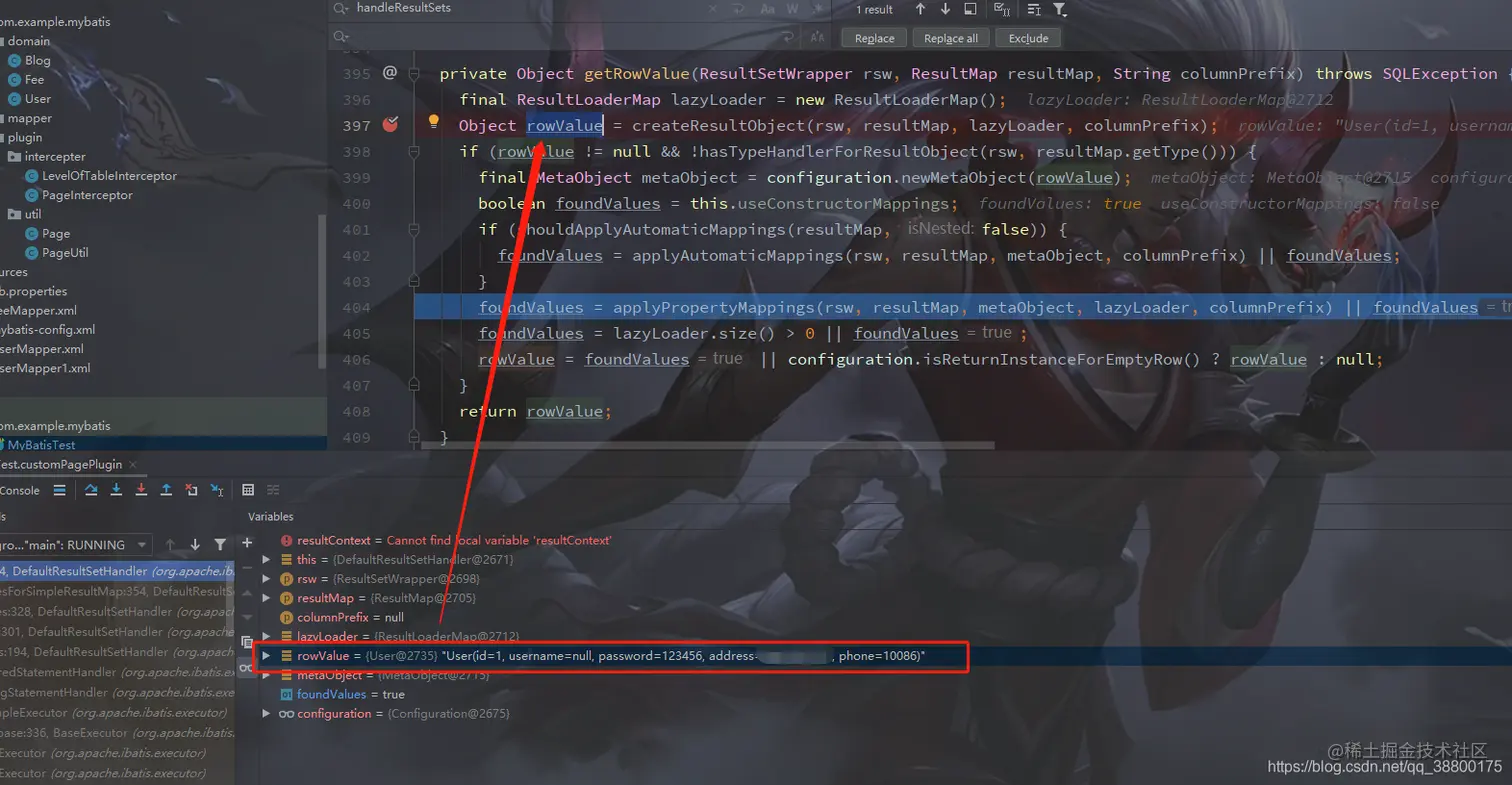
Task: Click the Force Step Into red arrow icon
Action: click(x=141, y=490)
